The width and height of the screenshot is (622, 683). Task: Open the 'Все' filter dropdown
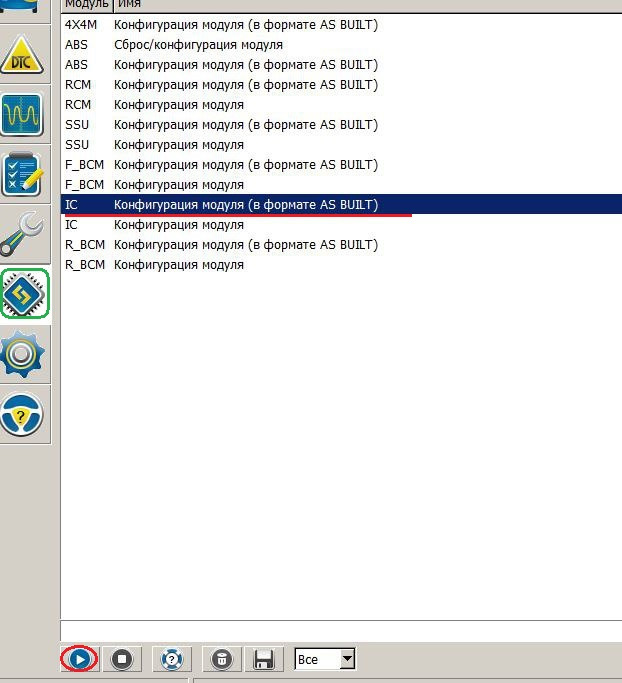325,659
